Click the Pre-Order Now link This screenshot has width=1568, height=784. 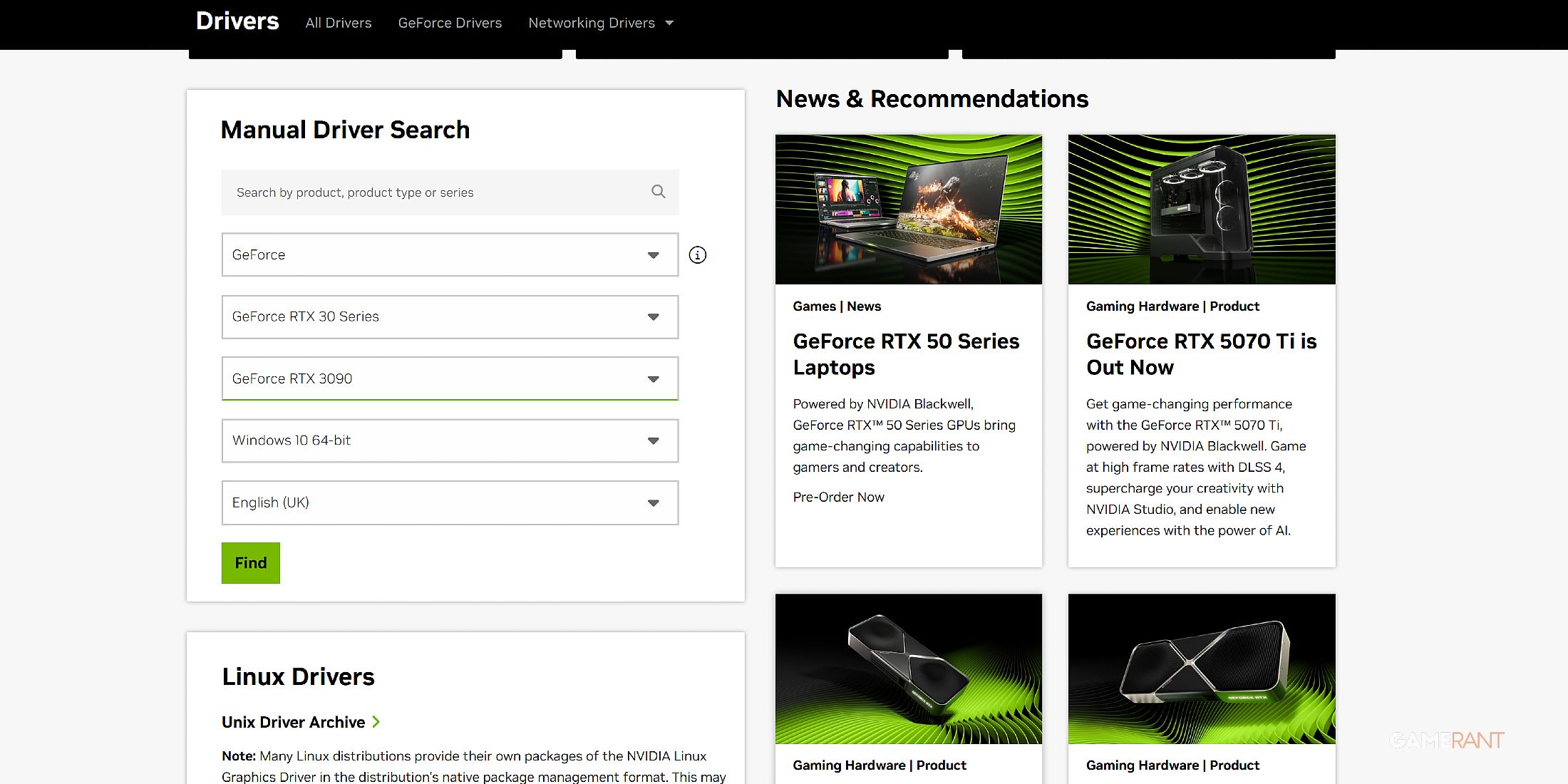pyautogui.click(x=838, y=497)
